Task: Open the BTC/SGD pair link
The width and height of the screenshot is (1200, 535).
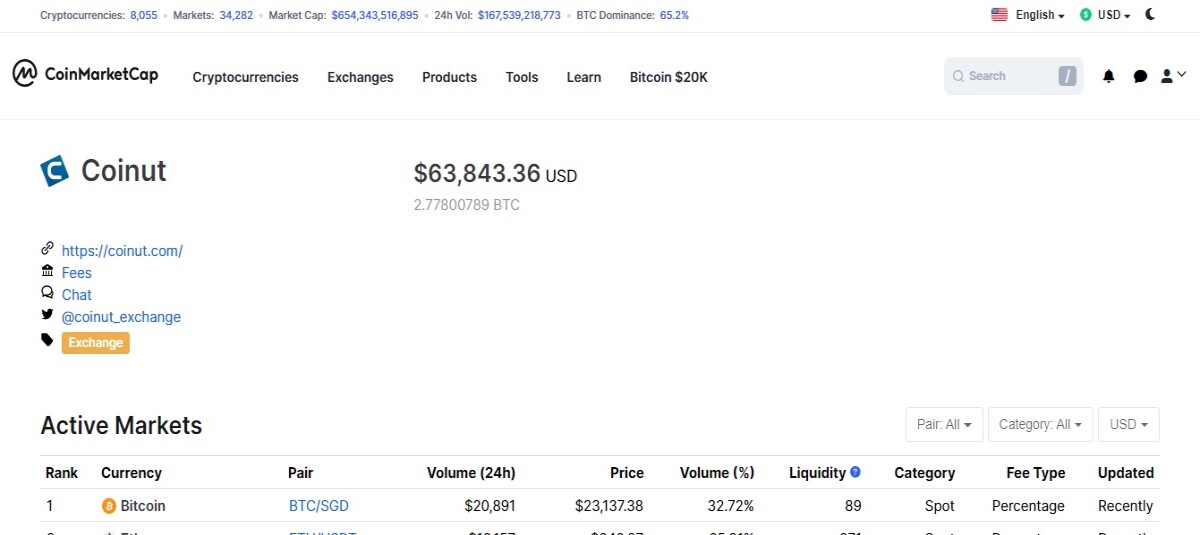Action: (319, 506)
